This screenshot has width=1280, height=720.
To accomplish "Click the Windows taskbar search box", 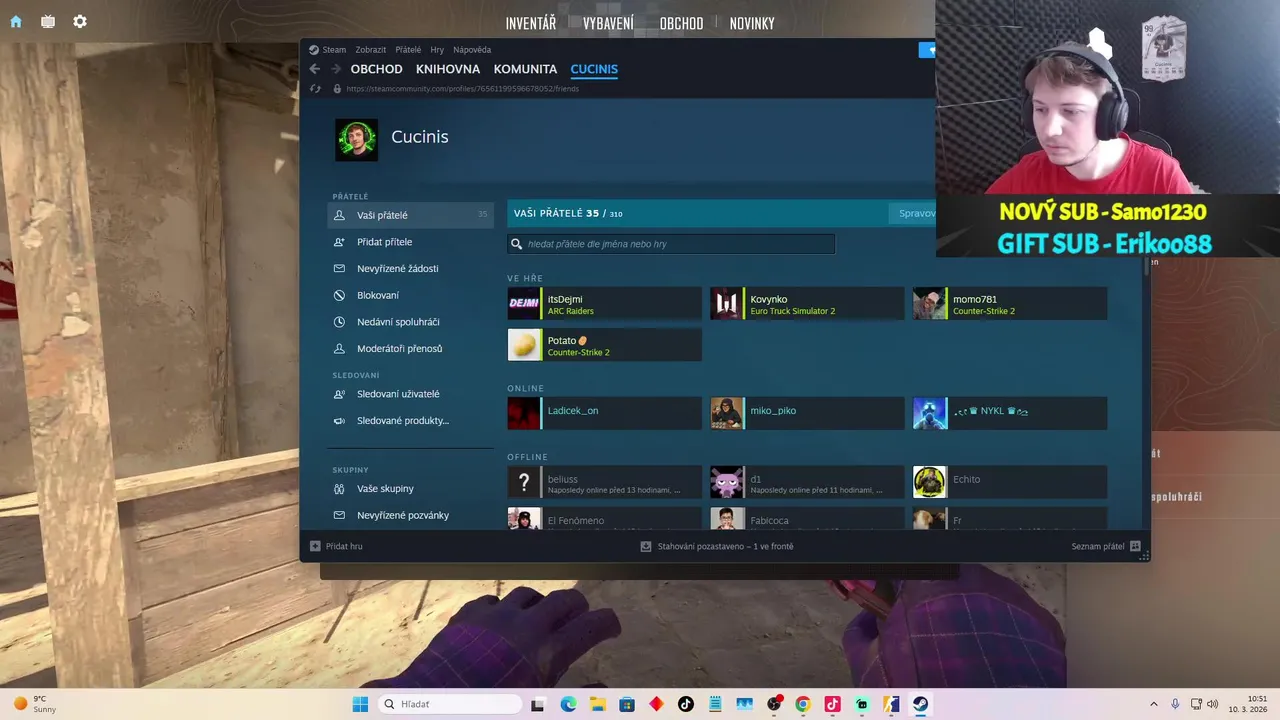I will [448, 704].
